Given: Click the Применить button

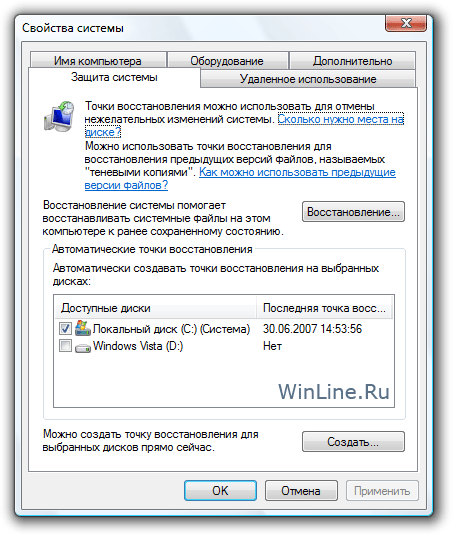Looking at the screenshot, I should click(382, 491).
